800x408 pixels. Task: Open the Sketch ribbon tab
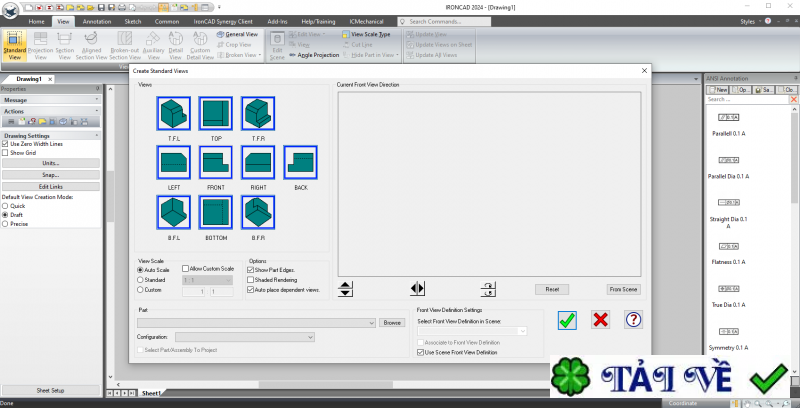tap(133, 21)
